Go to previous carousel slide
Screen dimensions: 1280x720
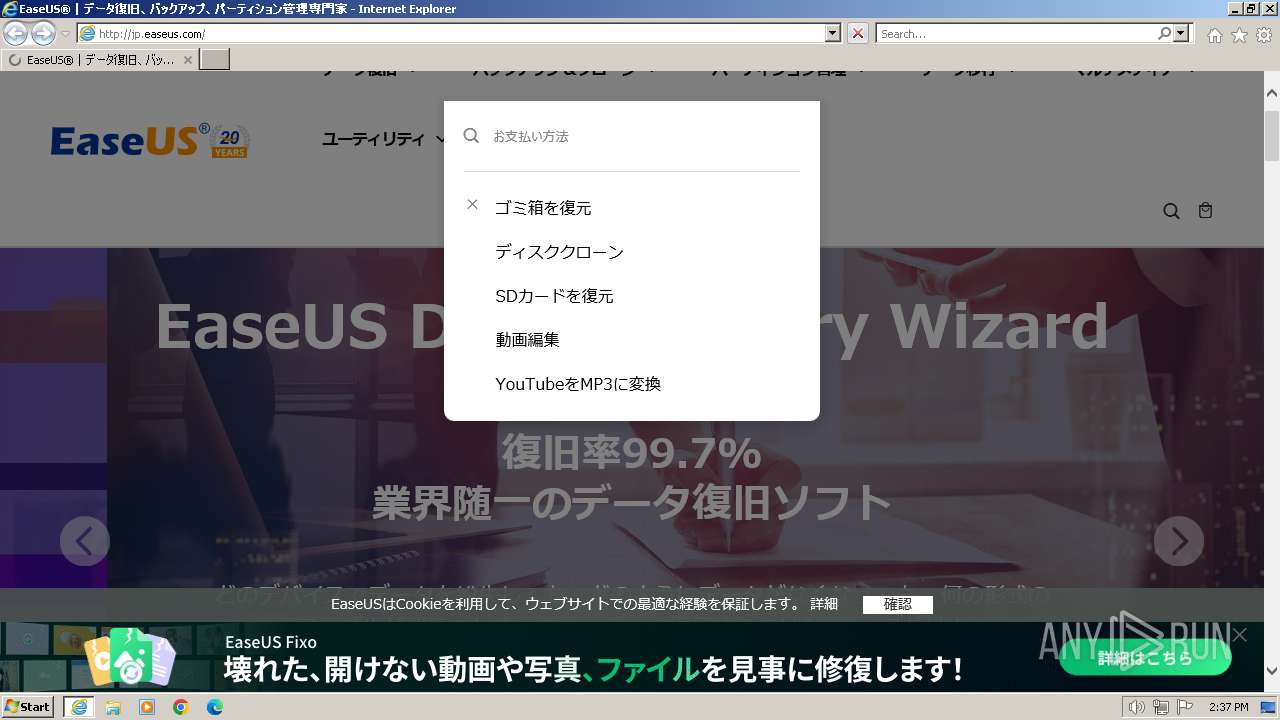point(84,541)
